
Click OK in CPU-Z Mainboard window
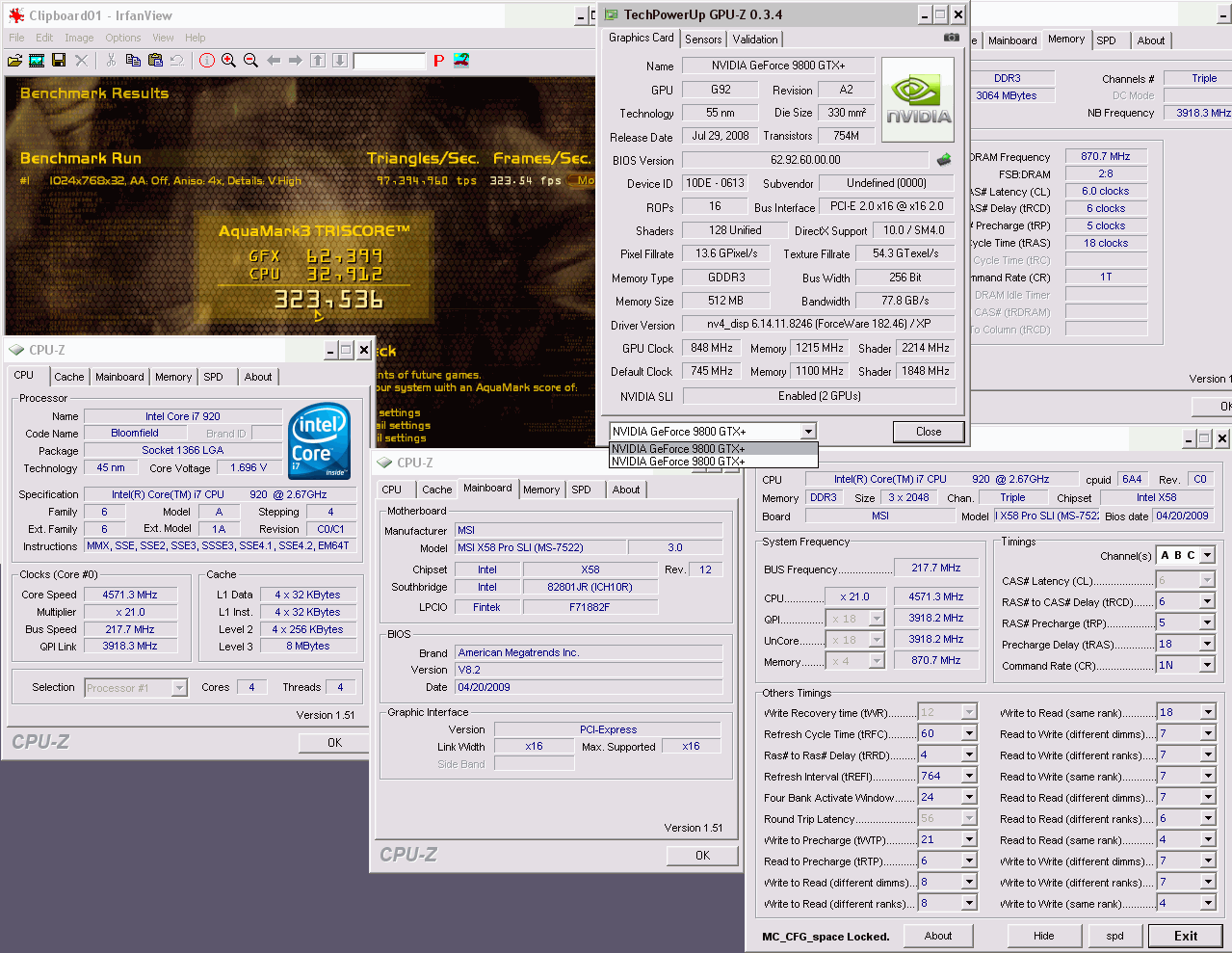[702, 856]
